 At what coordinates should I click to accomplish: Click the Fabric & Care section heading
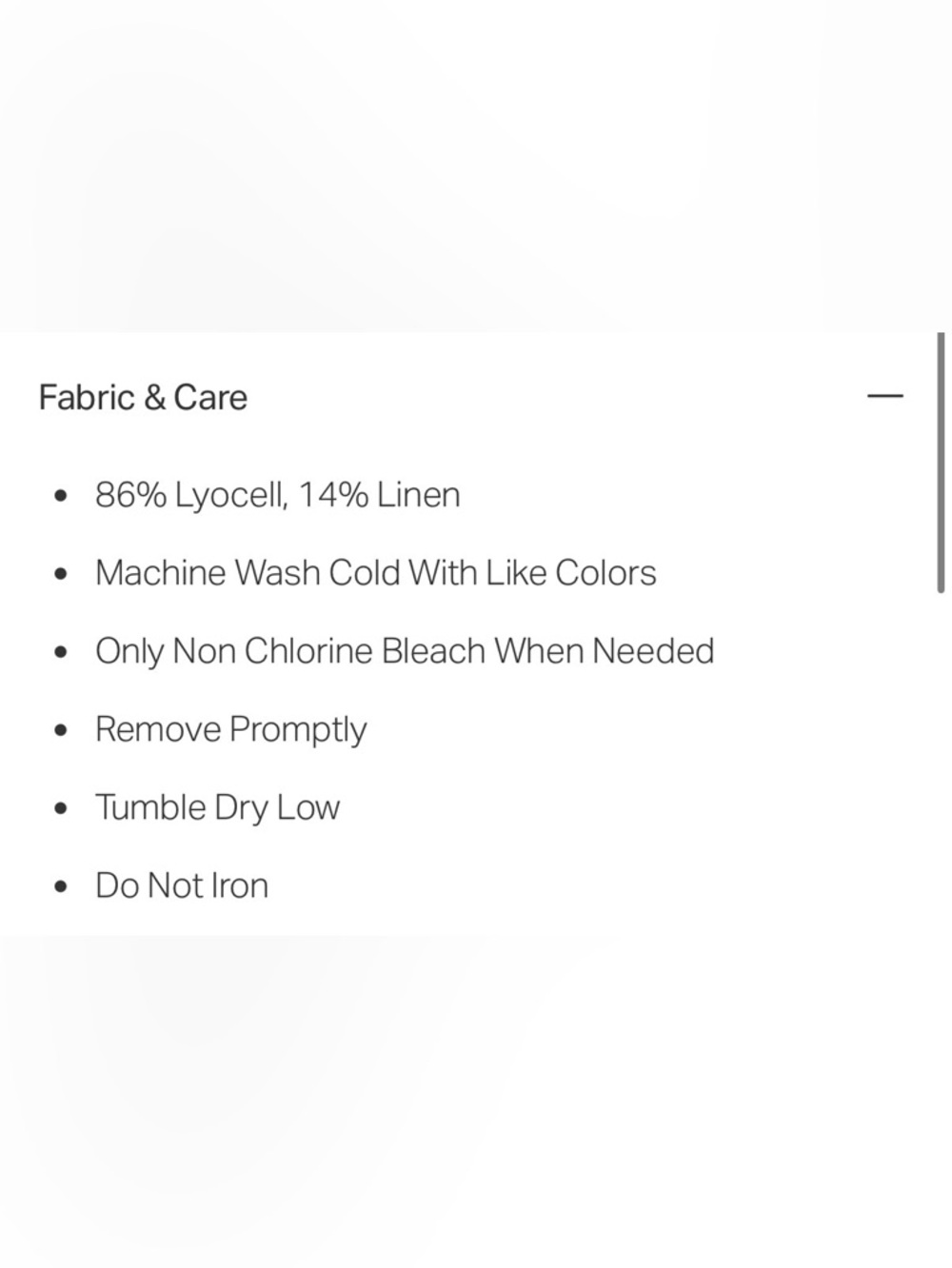coord(143,397)
